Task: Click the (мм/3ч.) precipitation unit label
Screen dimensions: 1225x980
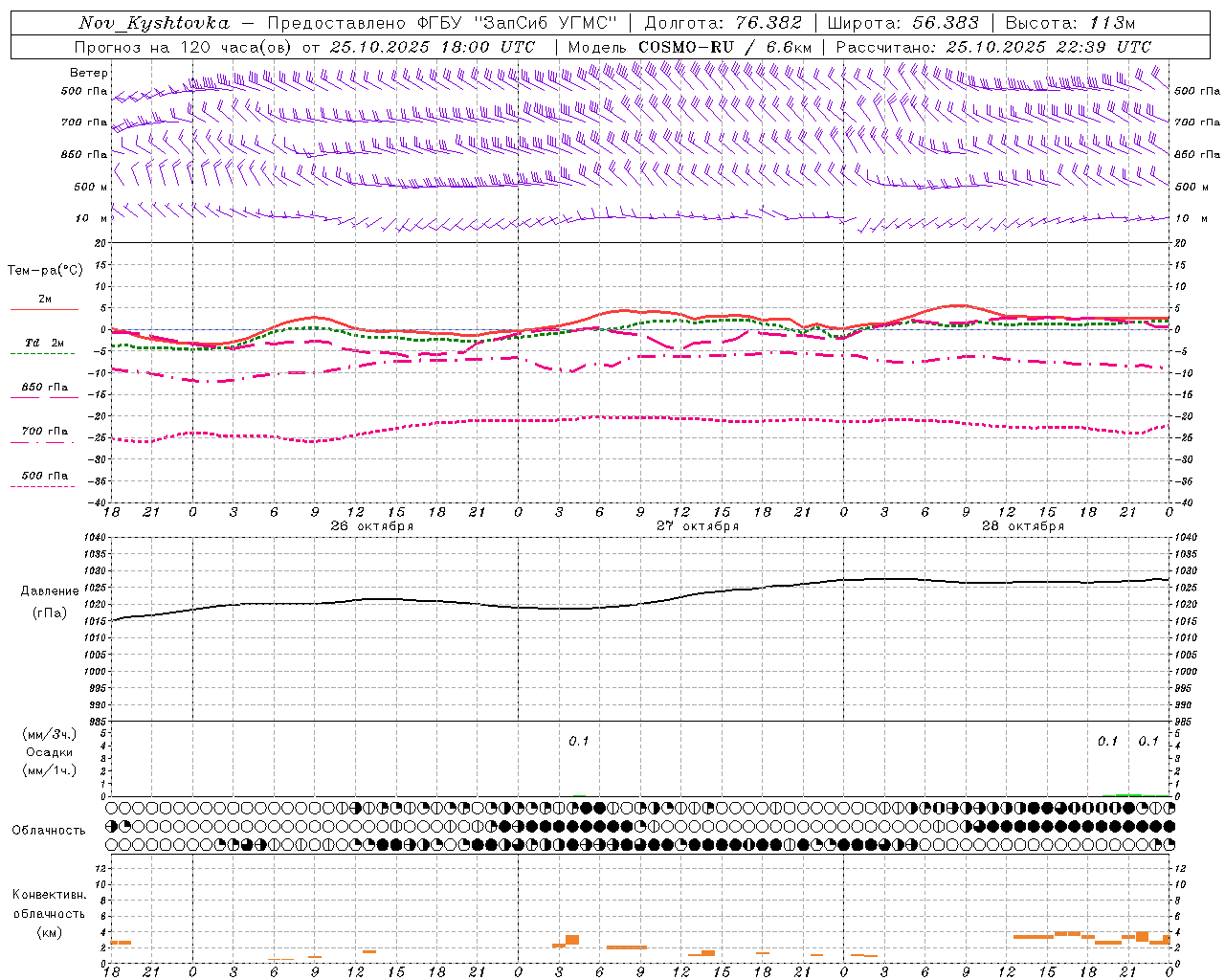Action: [50, 734]
